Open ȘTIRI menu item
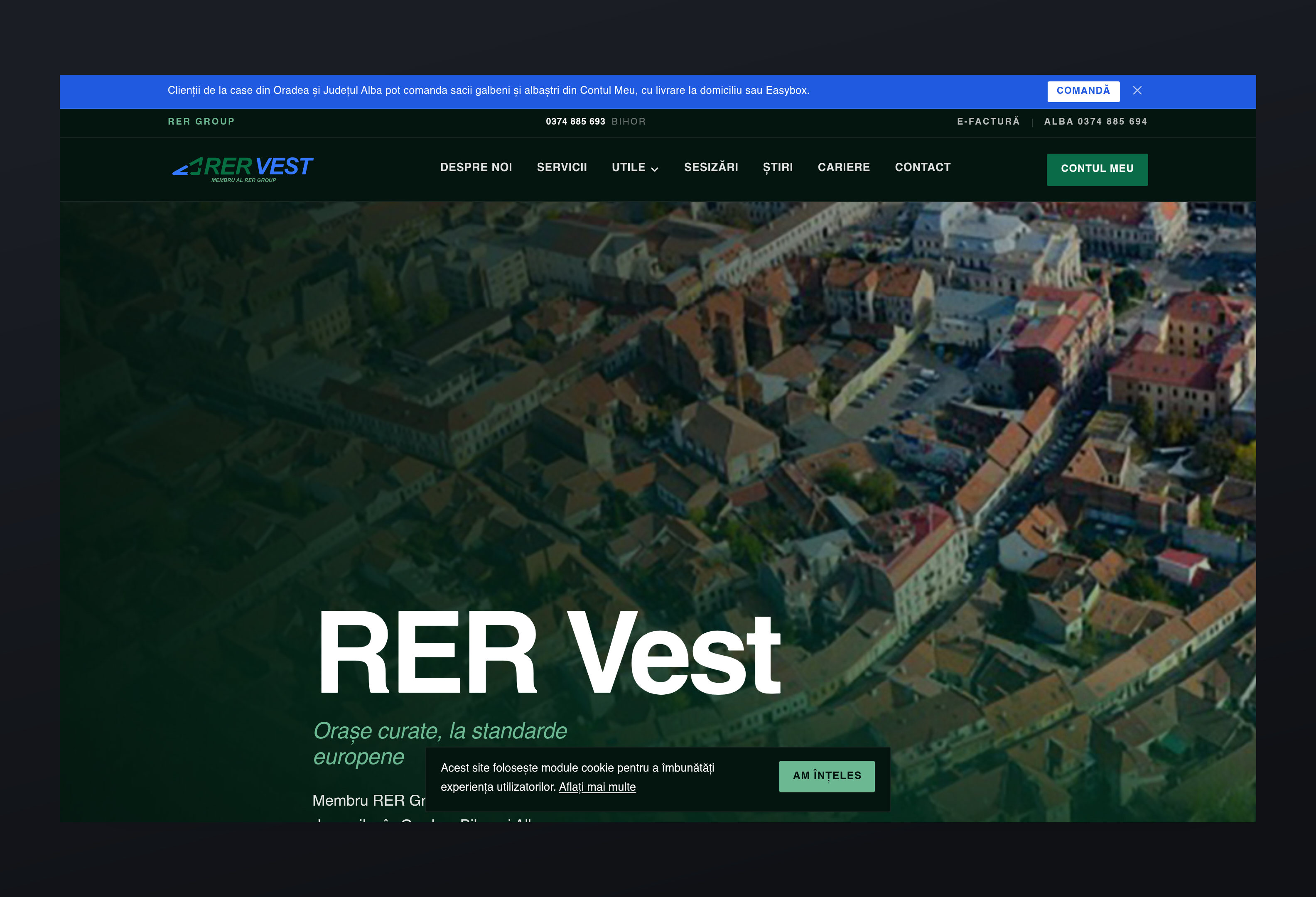Viewport: 1316px width, 897px height. (778, 167)
